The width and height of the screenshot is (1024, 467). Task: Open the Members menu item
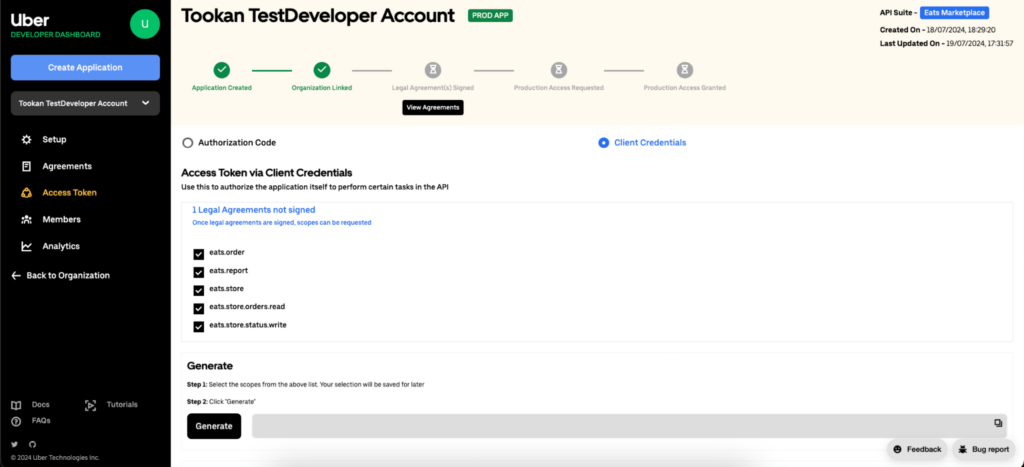(61, 219)
